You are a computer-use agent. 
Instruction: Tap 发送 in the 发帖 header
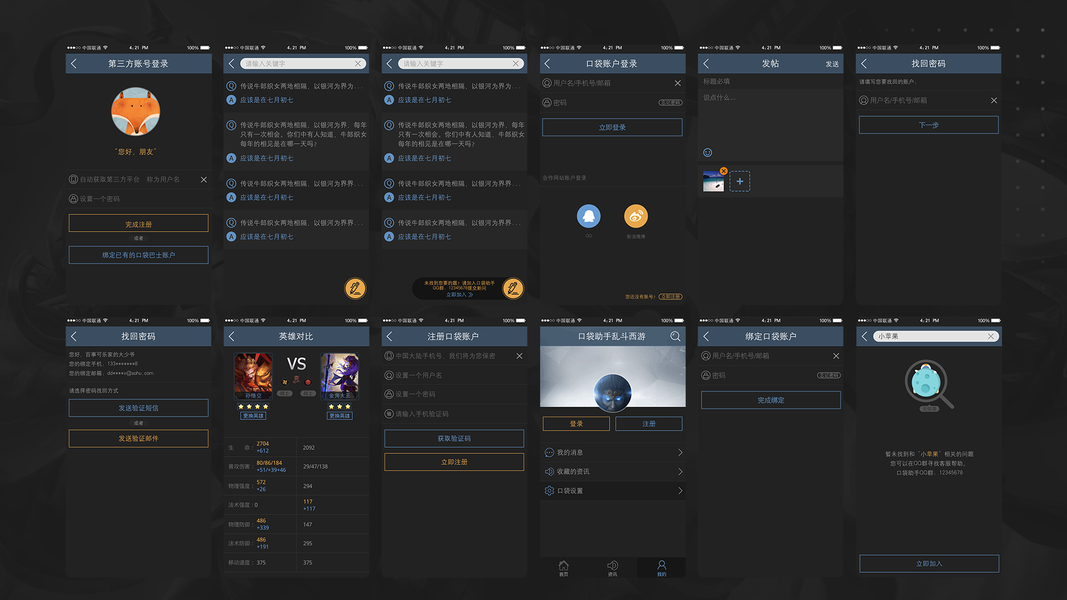(832, 64)
